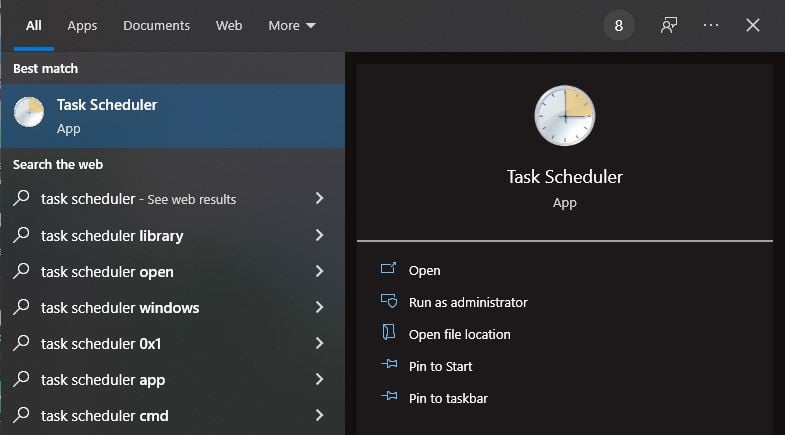
Task: Click search icon beside 'task scheduler 0x1'
Action: [22, 342]
